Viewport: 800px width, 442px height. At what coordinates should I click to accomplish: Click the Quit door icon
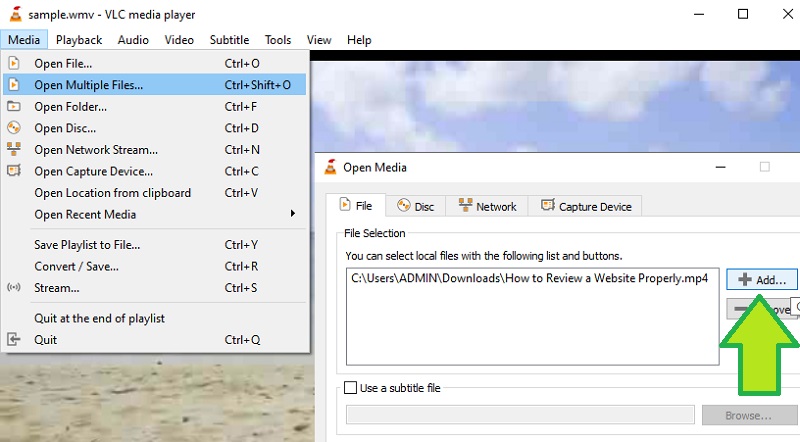[14, 339]
